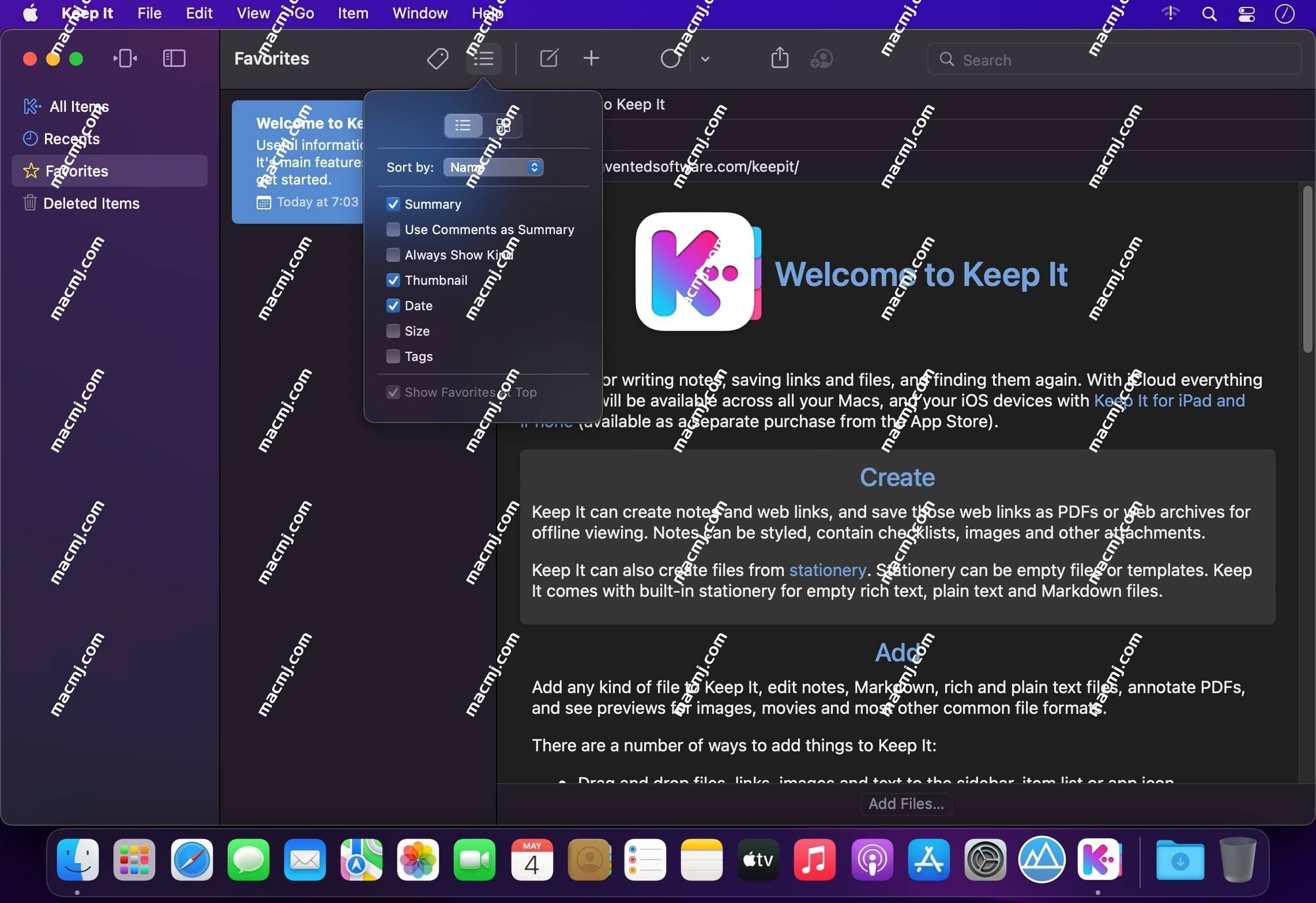Click the Recents sidebar icon
Screen dimensions: 1316x903
pos(30,138)
